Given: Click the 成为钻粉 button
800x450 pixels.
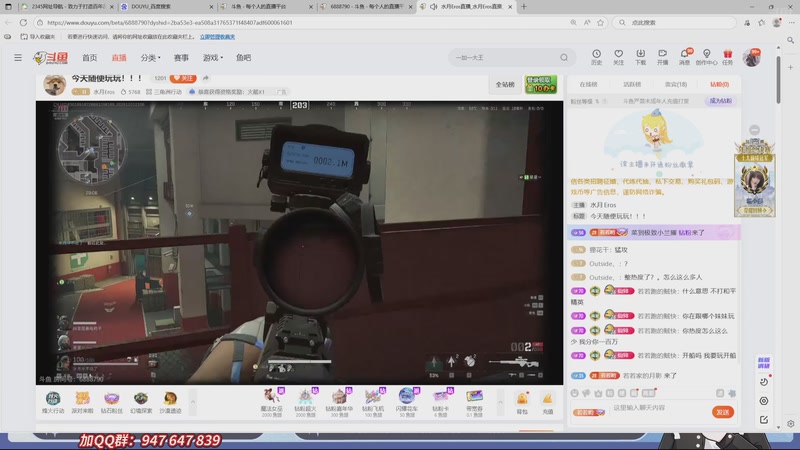Looking at the screenshot, I should (720, 101).
